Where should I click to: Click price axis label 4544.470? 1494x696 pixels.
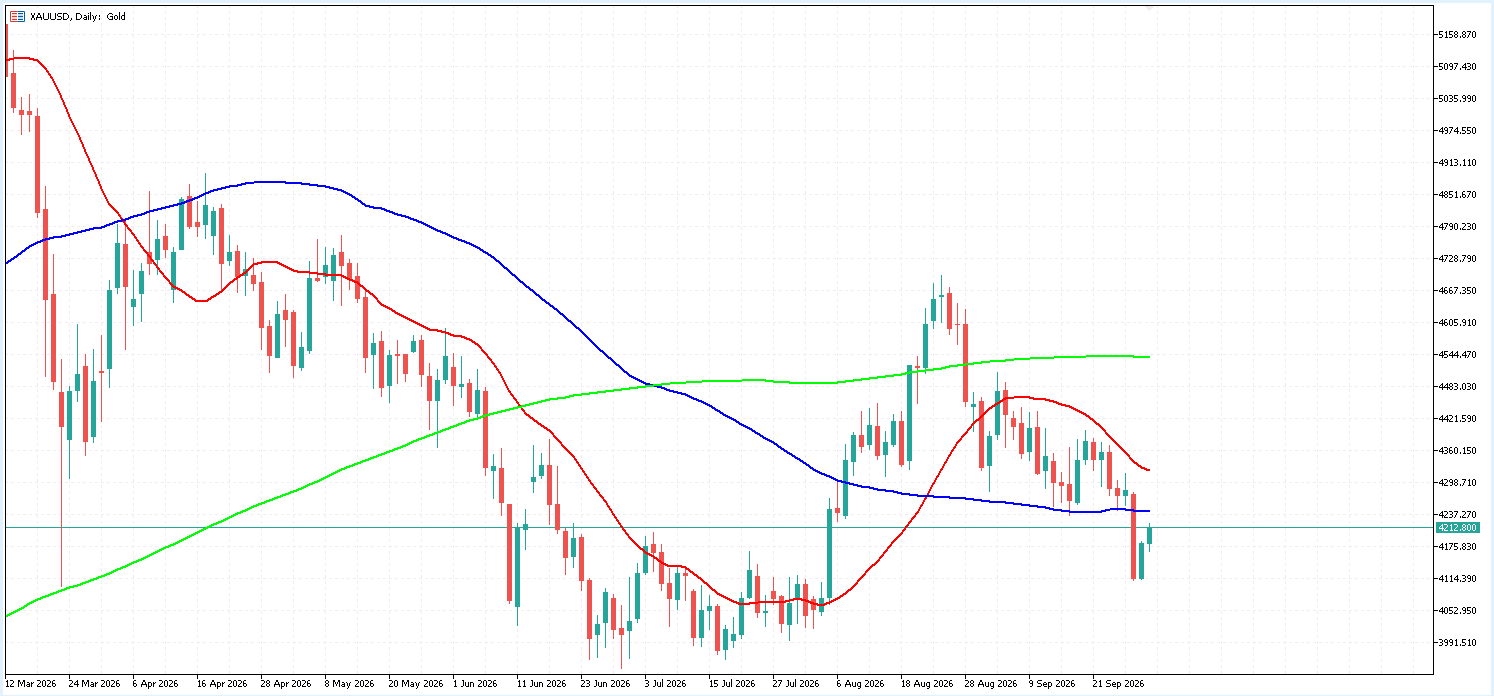tap(1457, 355)
